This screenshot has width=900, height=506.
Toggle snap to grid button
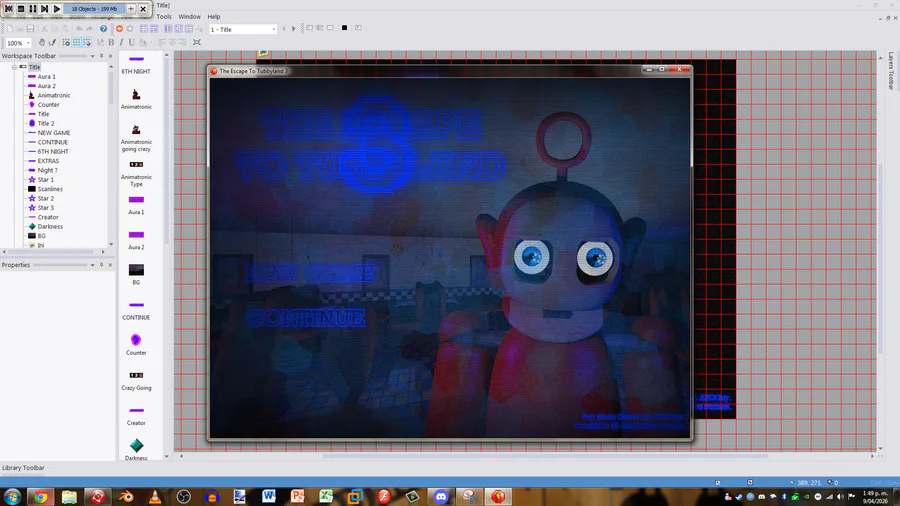87,42
